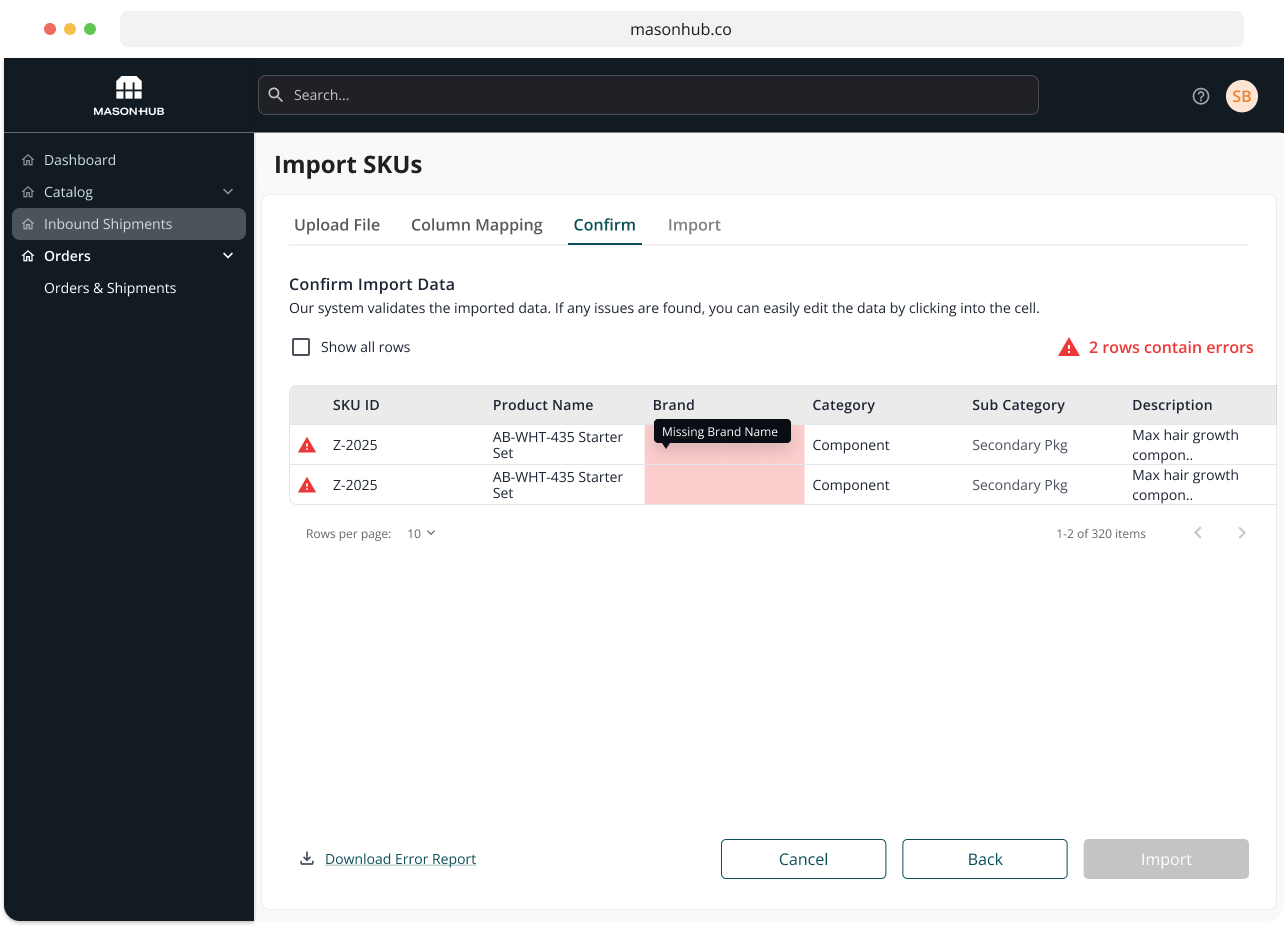Click the Category column header

[844, 405]
